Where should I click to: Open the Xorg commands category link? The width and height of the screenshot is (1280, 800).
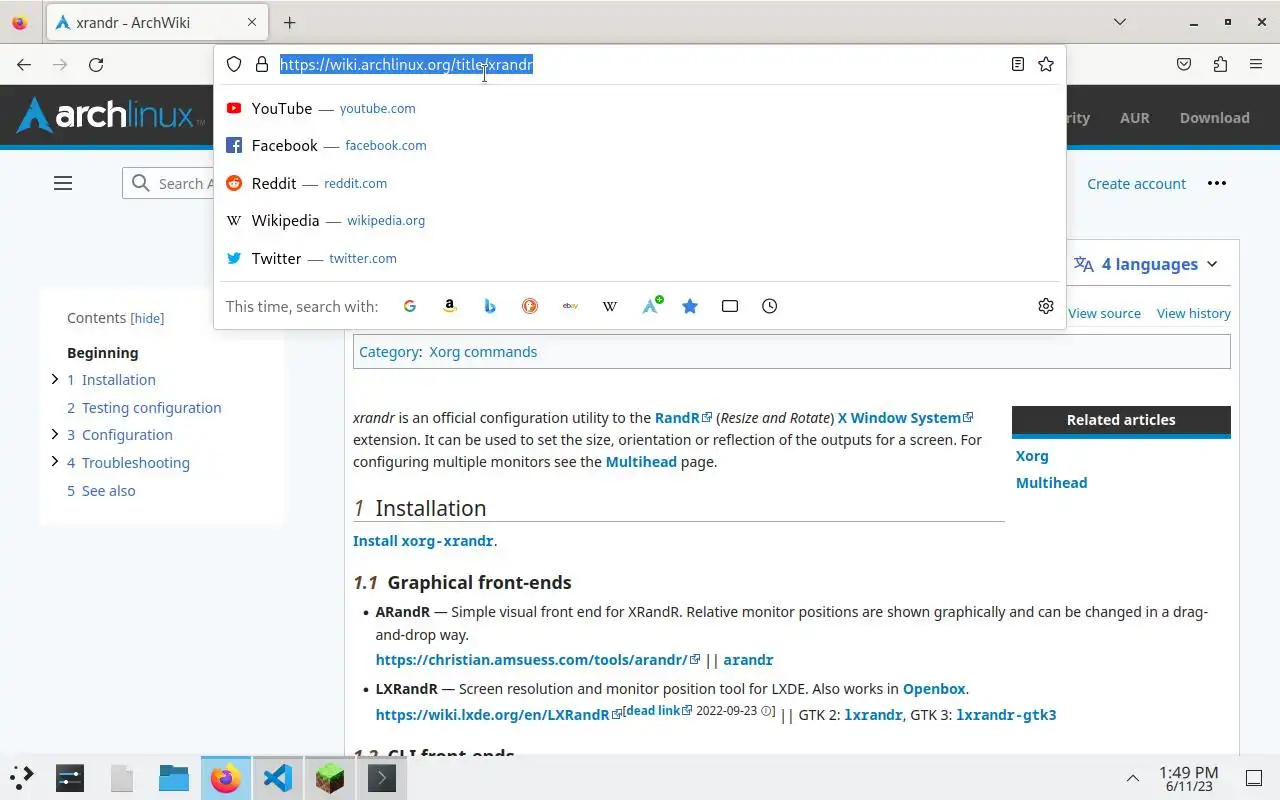pyautogui.click(x=483, y=352)
